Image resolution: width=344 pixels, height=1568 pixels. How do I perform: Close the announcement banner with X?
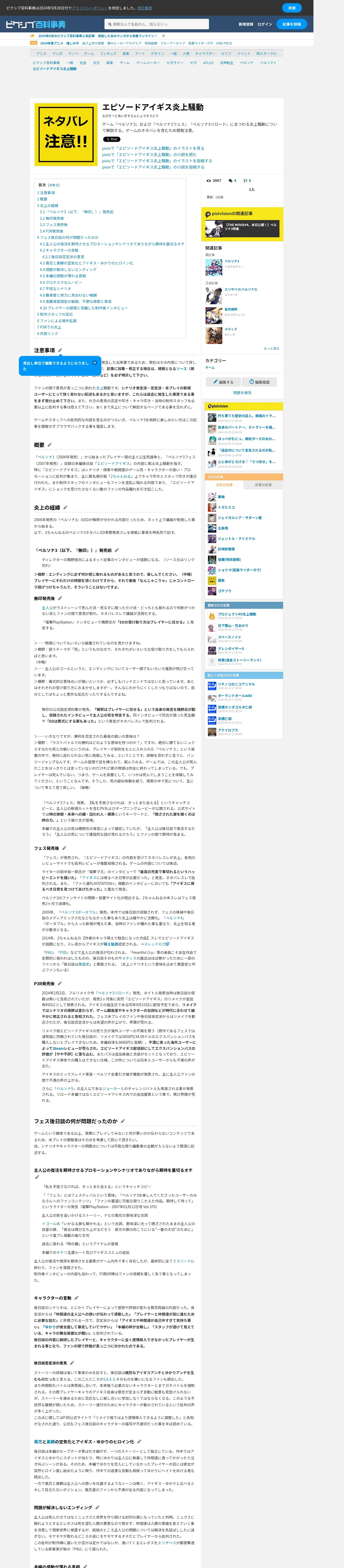163,36
